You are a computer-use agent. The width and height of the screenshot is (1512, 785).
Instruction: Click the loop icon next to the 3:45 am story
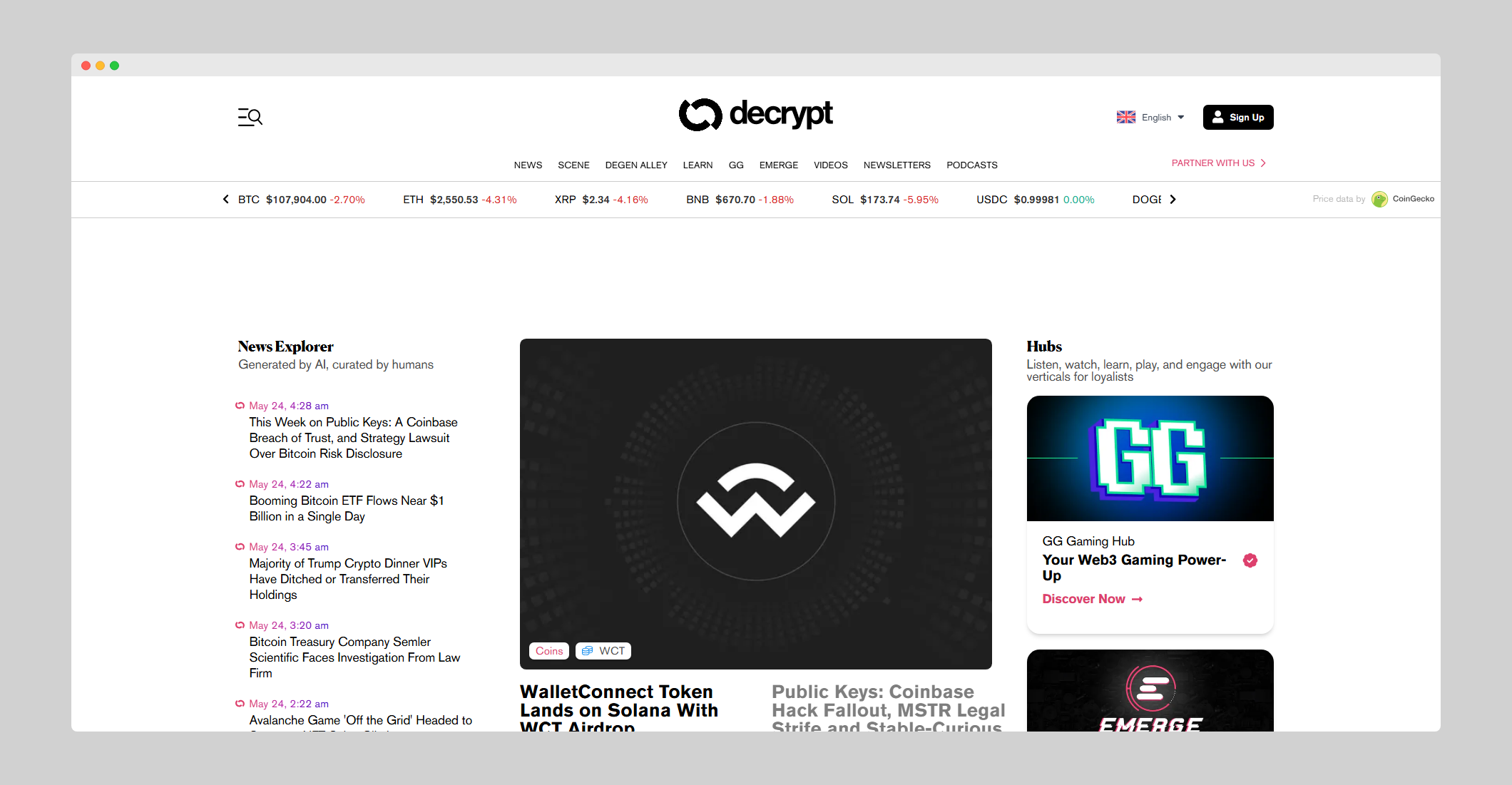click(x=240, y=546)
